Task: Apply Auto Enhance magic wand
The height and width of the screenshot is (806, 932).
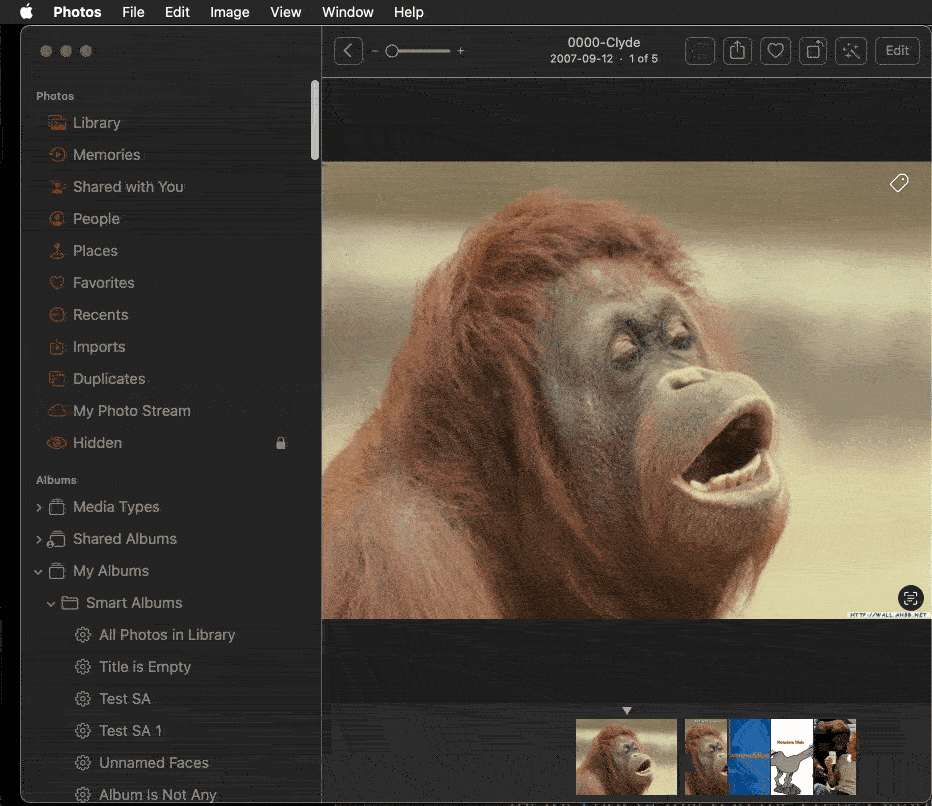Action: [852, 51]
